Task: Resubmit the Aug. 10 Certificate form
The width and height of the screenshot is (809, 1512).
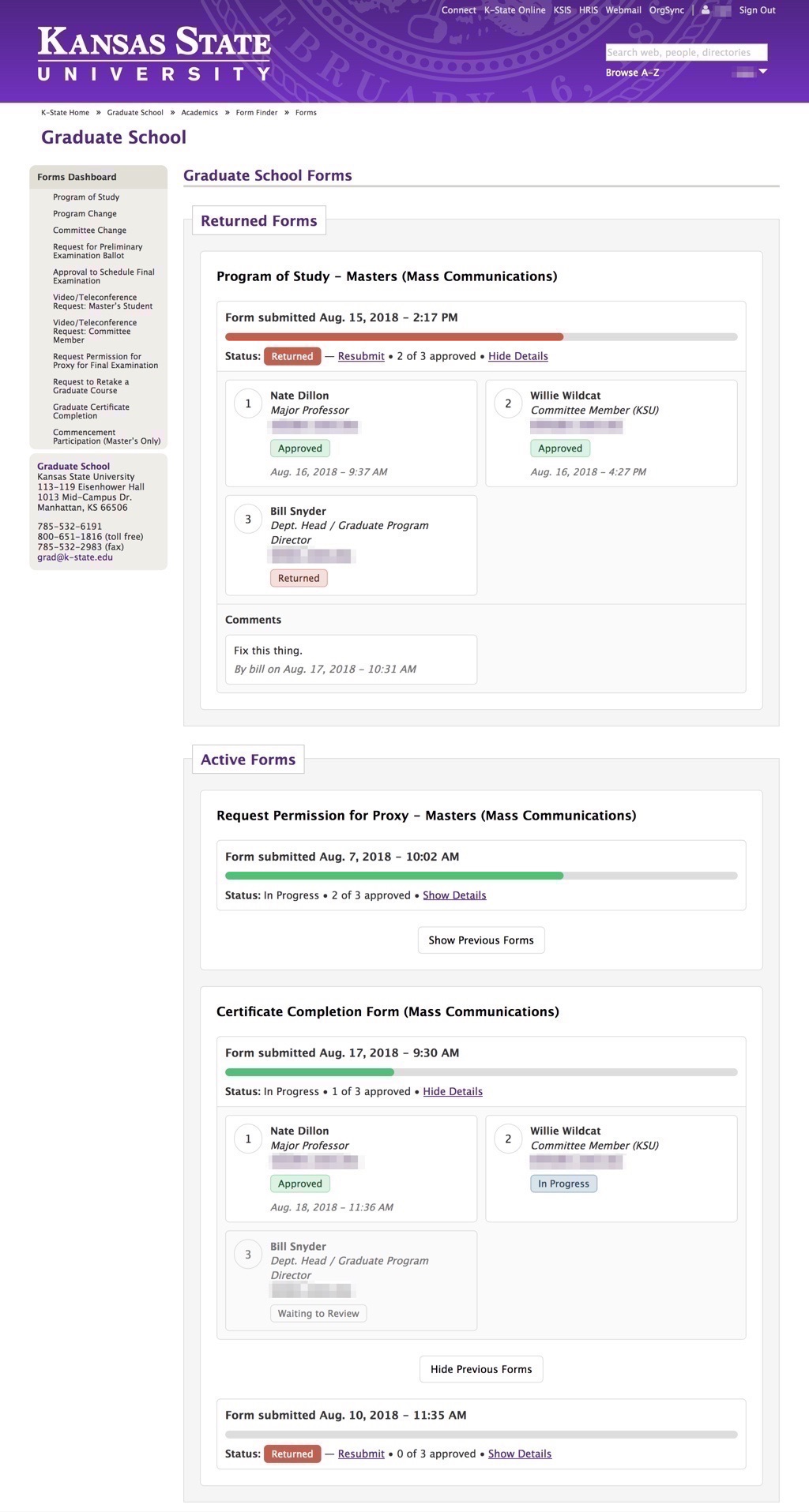Action: coord(361,1454)
